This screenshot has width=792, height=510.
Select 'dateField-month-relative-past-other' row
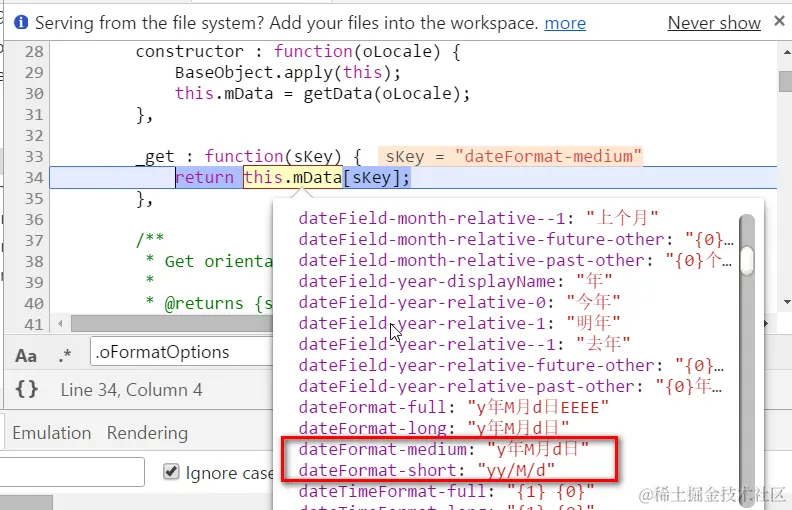[515, 261]
